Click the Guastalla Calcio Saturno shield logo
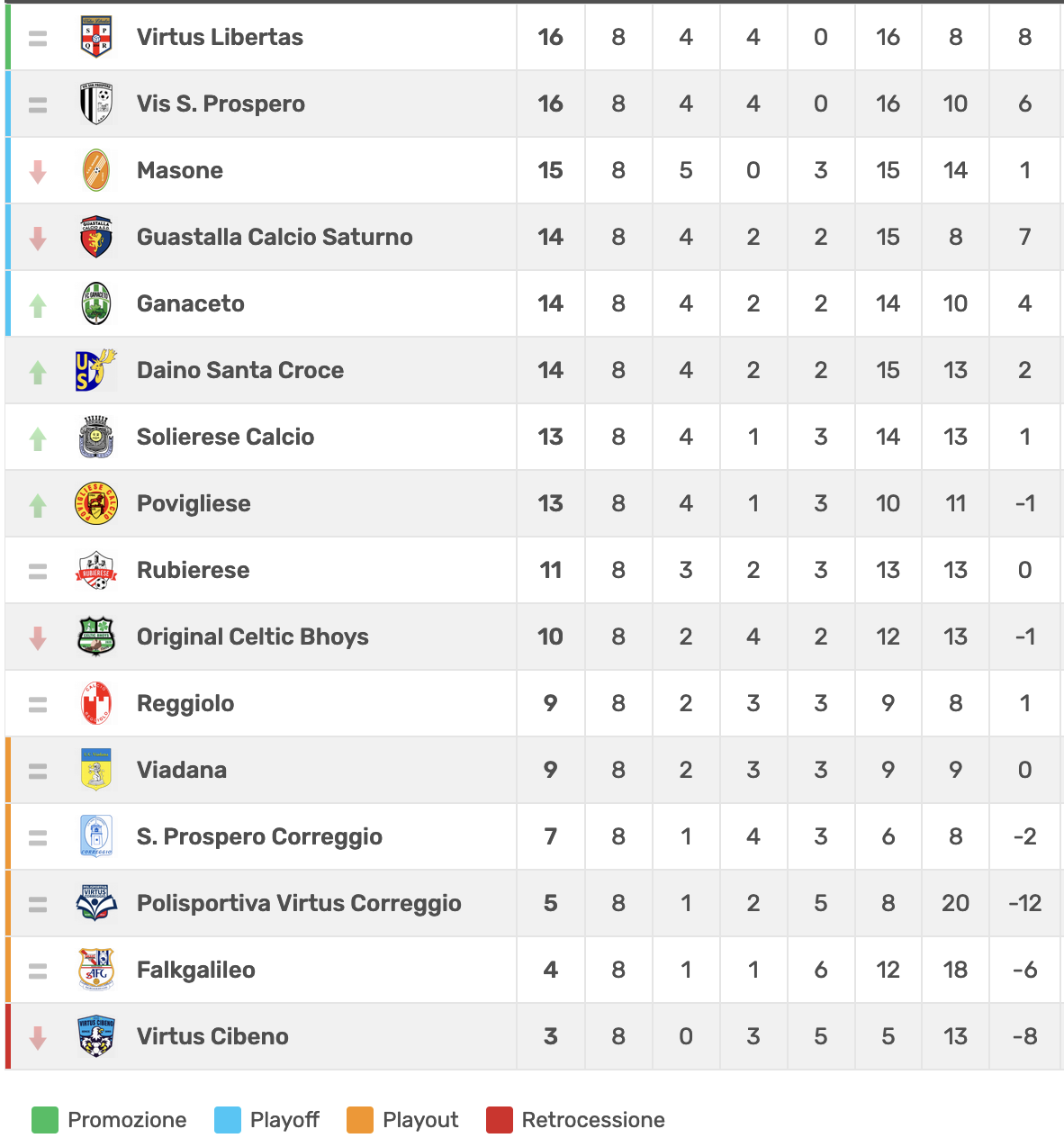 coord(96,237)
